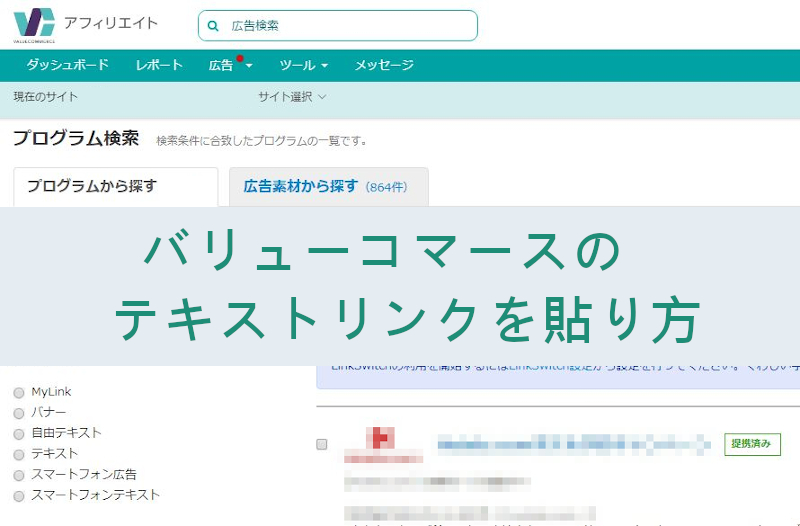Expand the 広告 dropdown menu
This screenshot has width=800, height=526.
(x=230, y=65)
